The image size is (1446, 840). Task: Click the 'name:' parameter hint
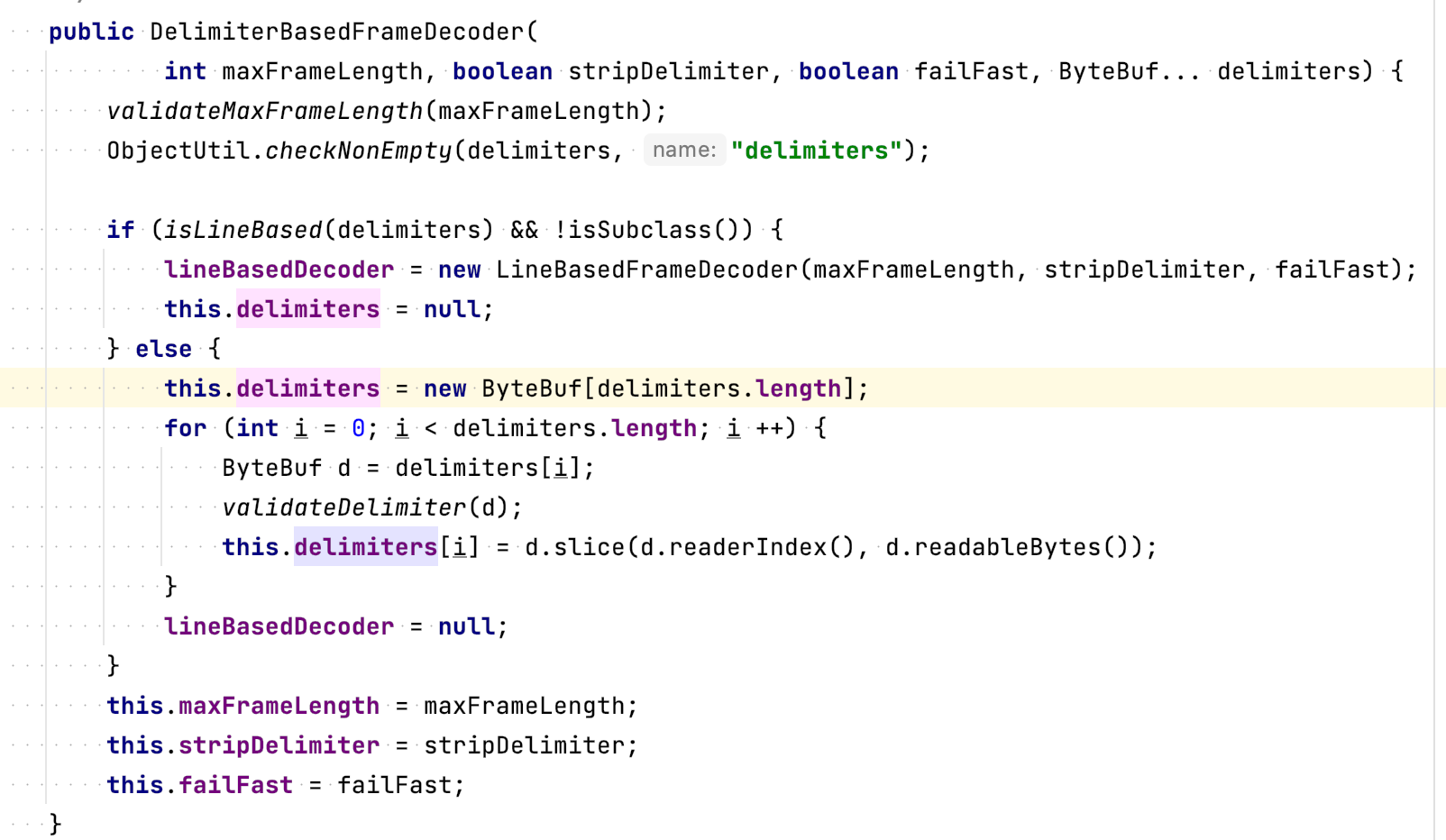[x=684, y=150]
